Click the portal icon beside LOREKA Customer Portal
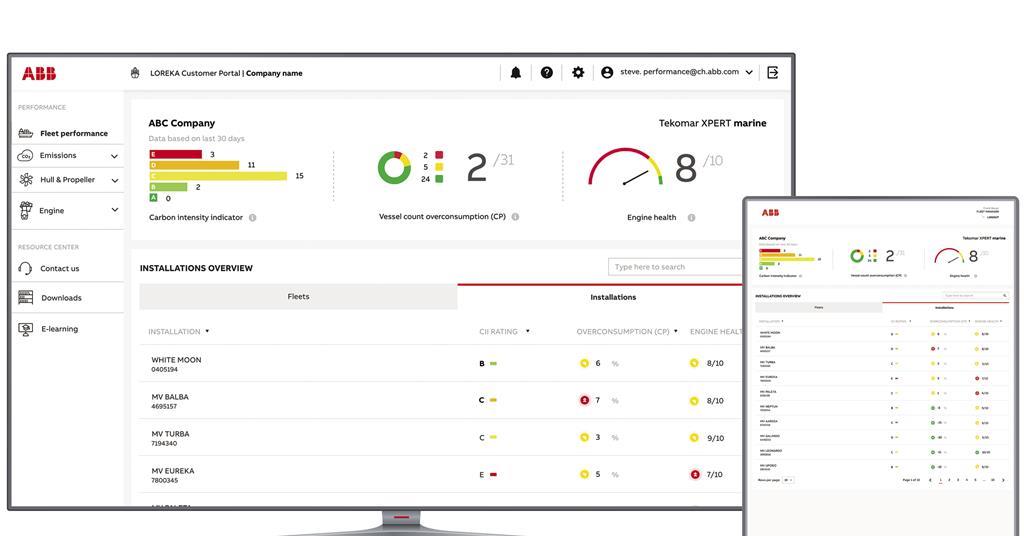The height and width of the screenshot is (536, 1024). (x=135, y=73)
